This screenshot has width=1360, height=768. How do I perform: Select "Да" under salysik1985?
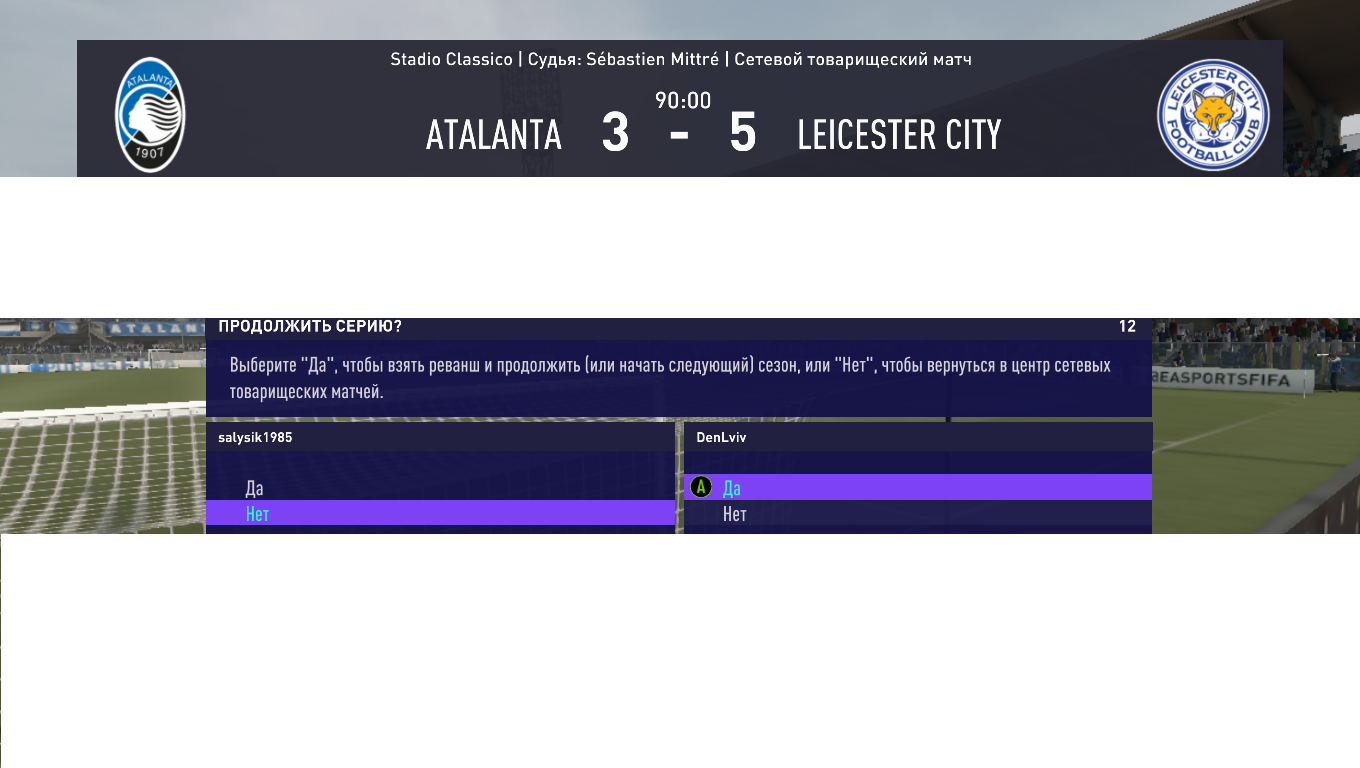point(255,488)
